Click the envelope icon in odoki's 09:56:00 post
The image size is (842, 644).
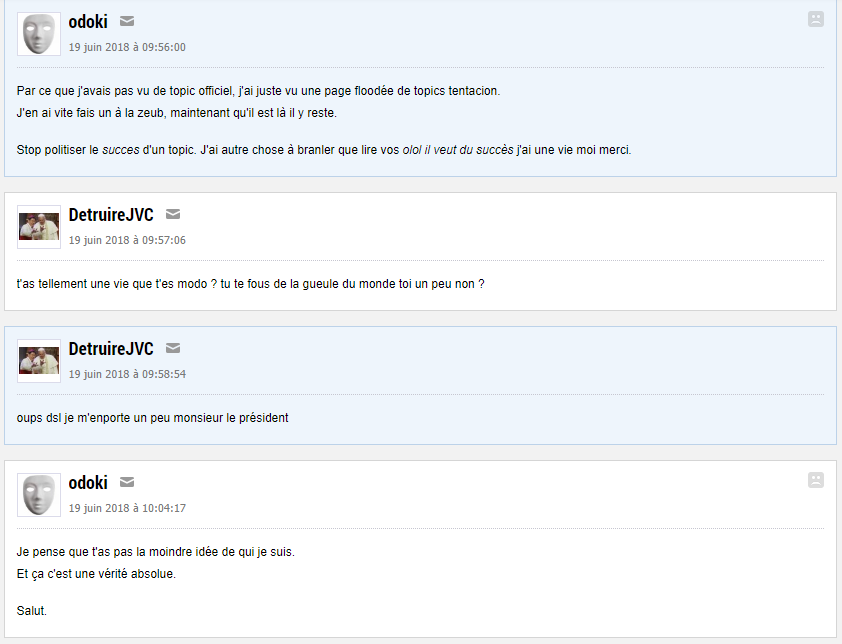point(127,22)
